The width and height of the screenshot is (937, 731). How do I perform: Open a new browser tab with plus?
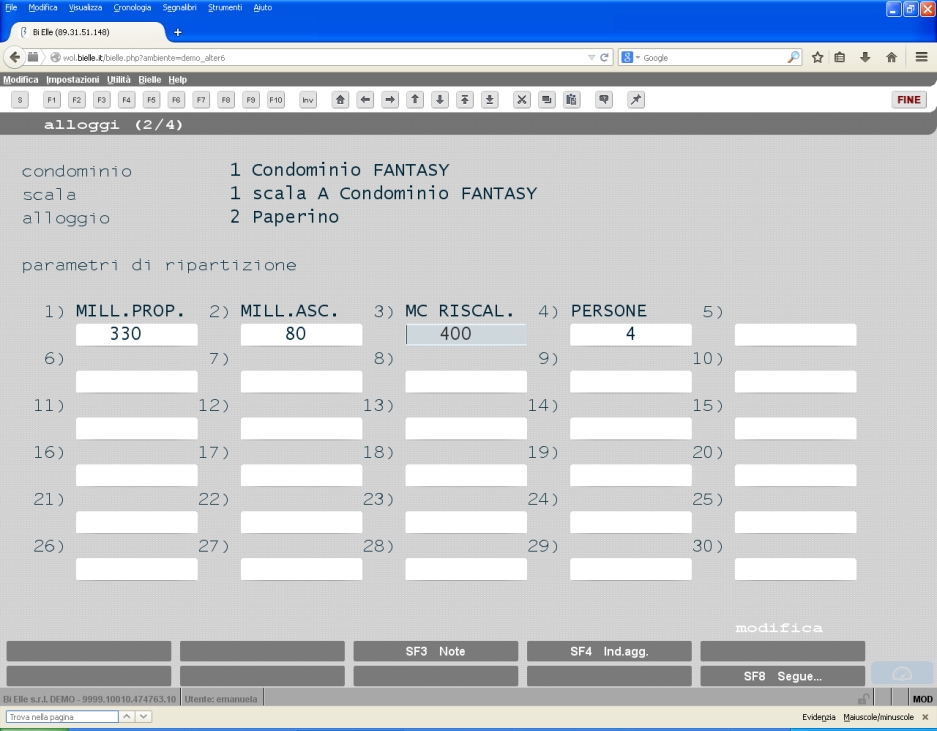point(177,32)
